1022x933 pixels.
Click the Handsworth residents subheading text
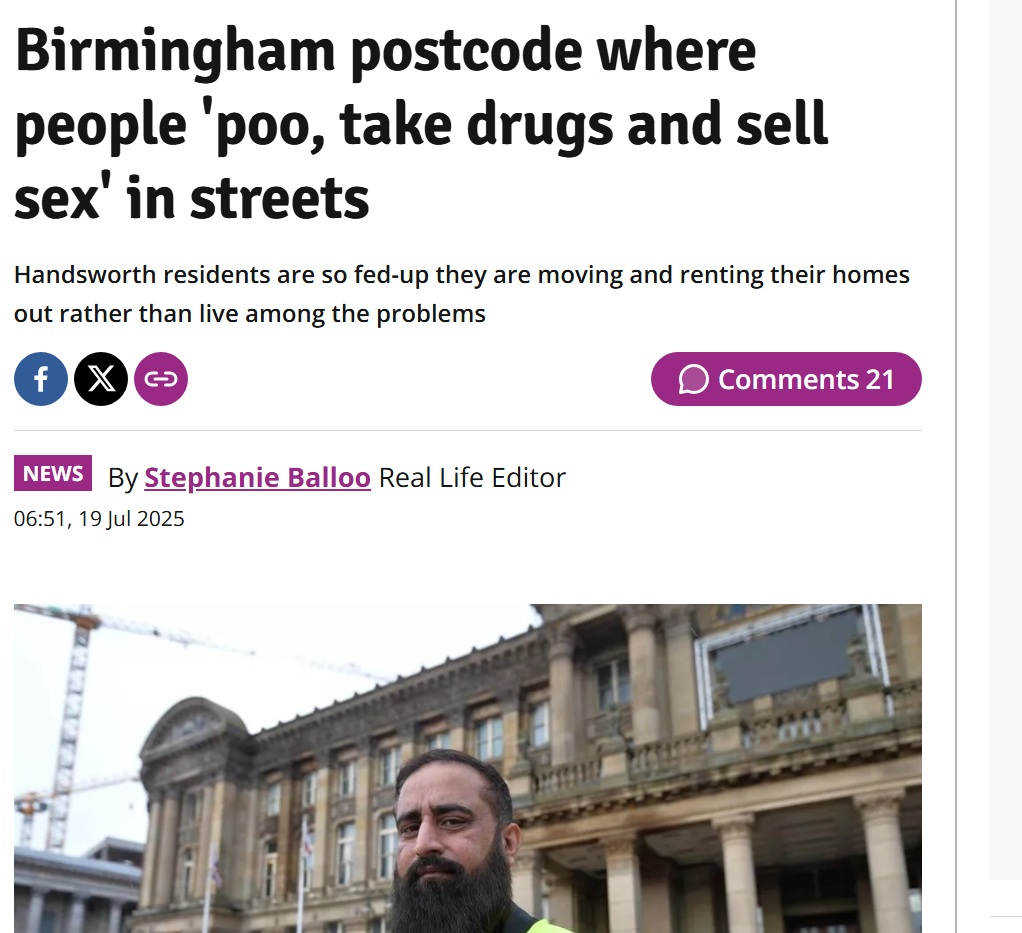461,294
